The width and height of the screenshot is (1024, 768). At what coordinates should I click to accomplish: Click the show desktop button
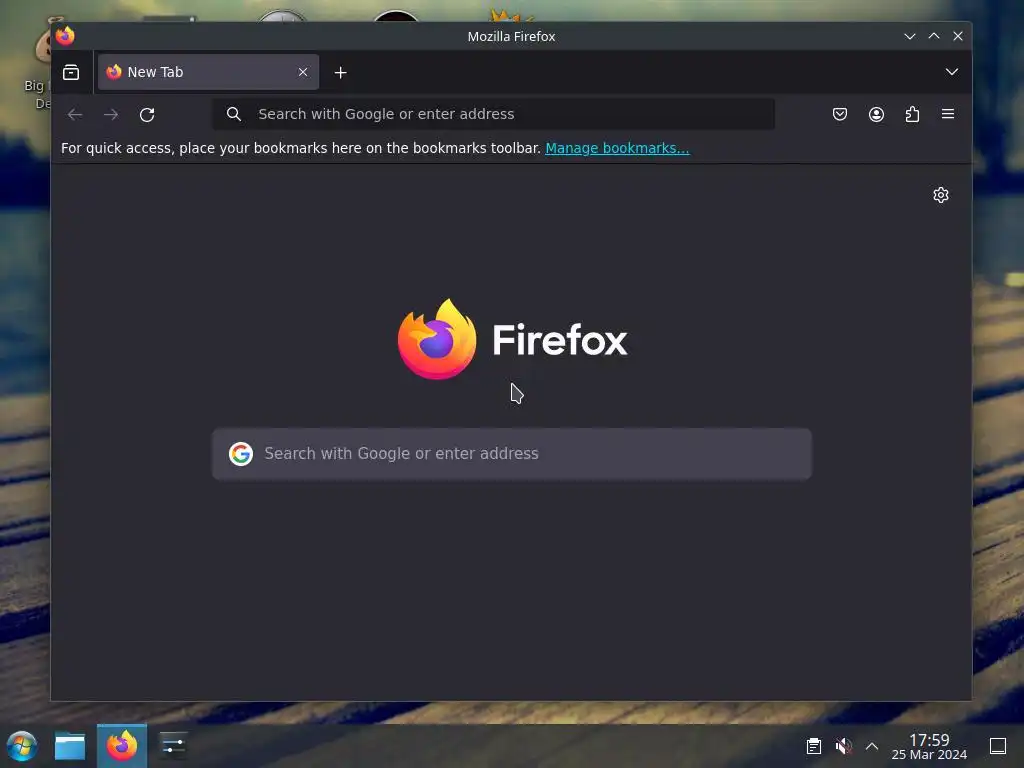998,746
